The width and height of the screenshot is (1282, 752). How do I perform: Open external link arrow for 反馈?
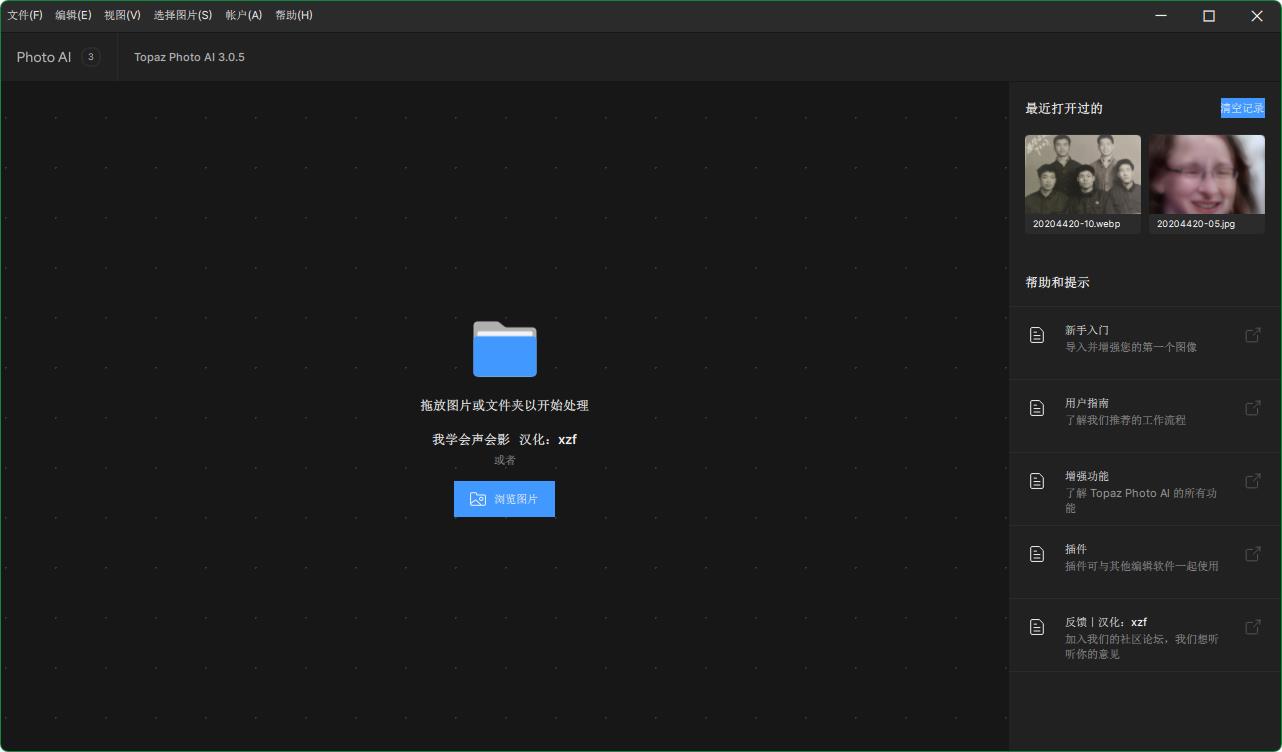[1252, 627]
